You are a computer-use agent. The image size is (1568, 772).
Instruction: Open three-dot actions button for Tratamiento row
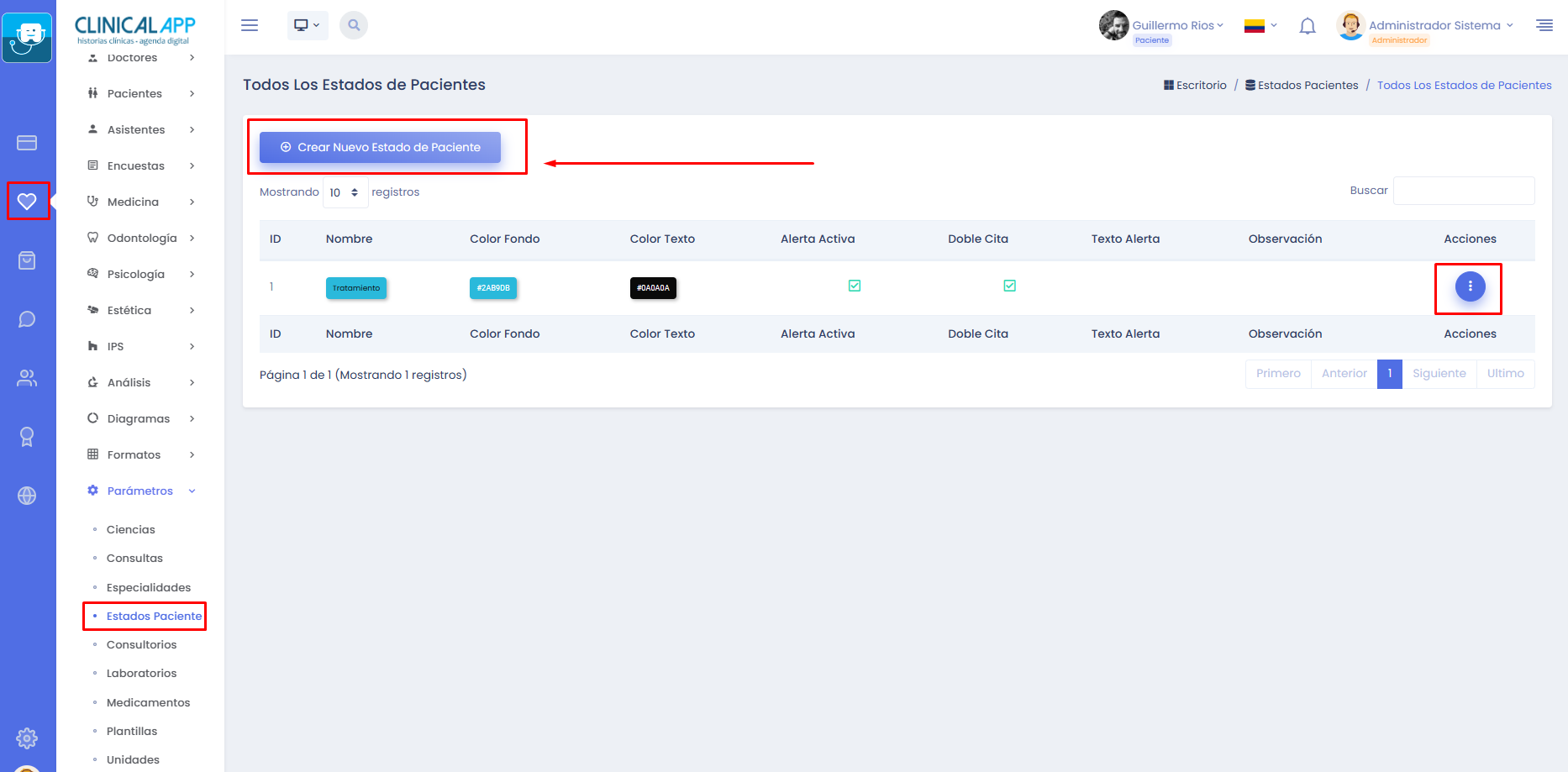point(1470,286)
